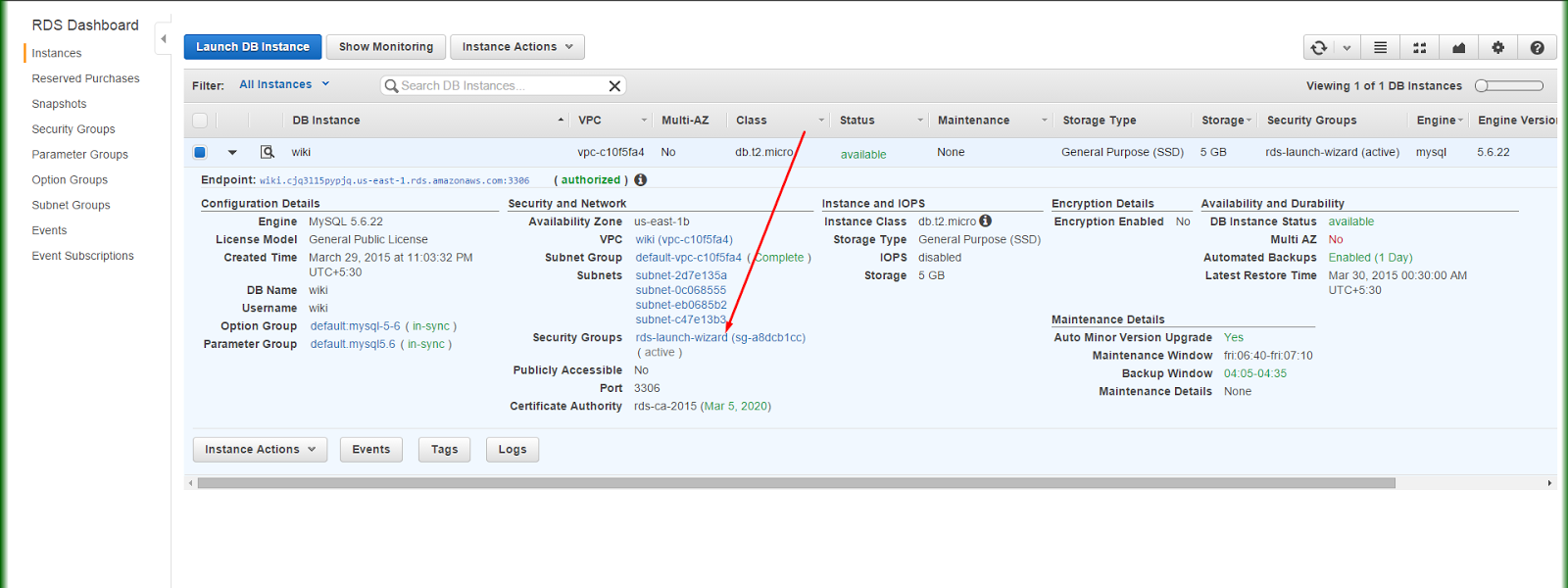Open Subnet Groups in the sidebar
The height and width of the screenshot is (588, 1568).
pyautogui.click(x=71, y=206)
